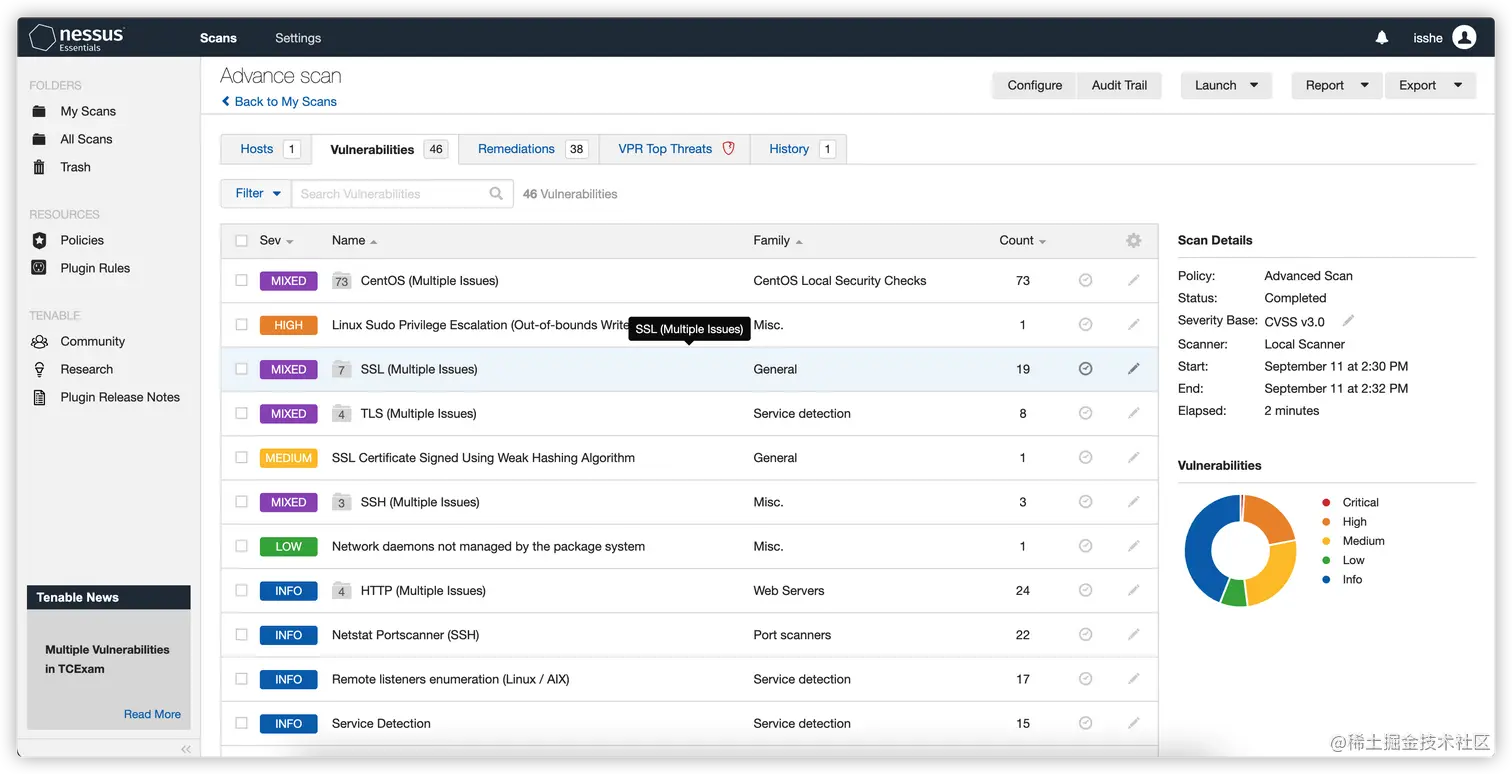
Task: Click the orange High legend dot
Action: (1326, 521)
